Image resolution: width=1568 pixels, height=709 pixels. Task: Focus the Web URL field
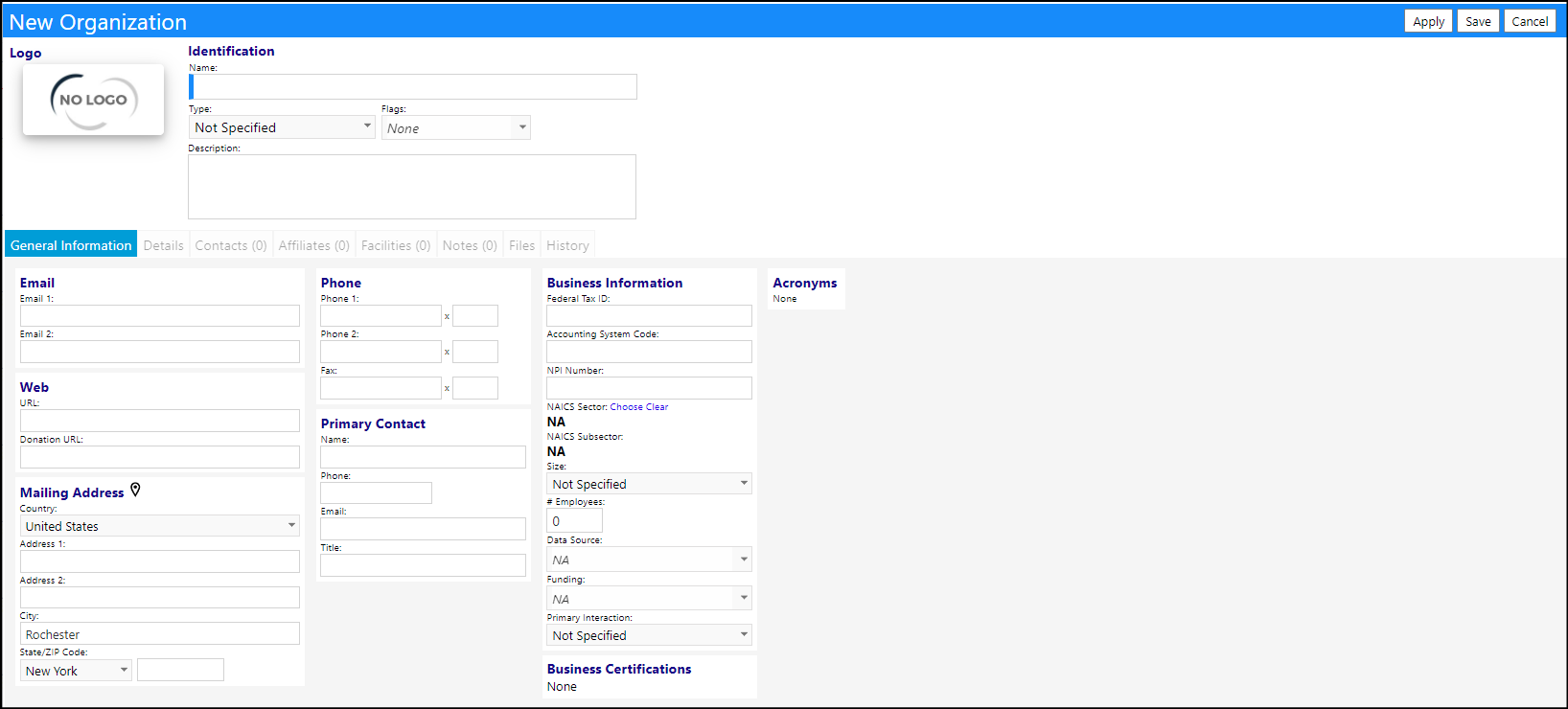160,421
